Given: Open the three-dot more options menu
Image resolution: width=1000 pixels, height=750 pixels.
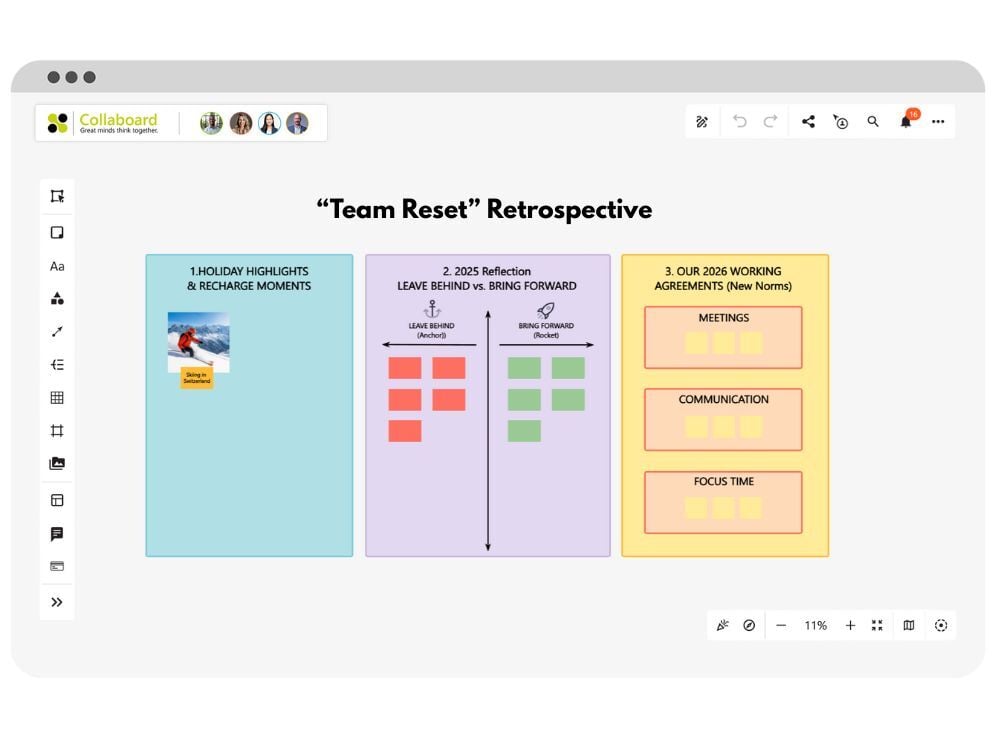Looking at the screenshot, I should tap(938, 122).
